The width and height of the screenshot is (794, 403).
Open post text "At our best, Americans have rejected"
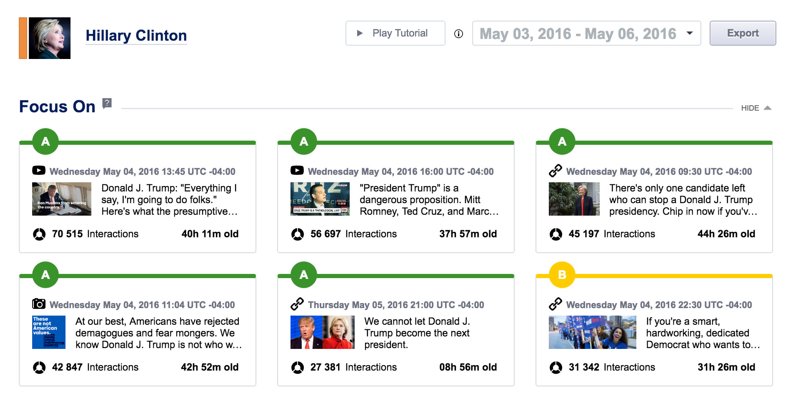158,333
